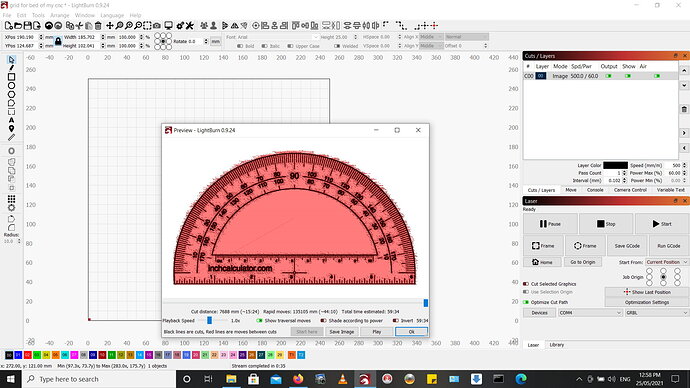Screen dimensions: 690x388
Task: Open the Start From dropdown
Action: (667, 262)
